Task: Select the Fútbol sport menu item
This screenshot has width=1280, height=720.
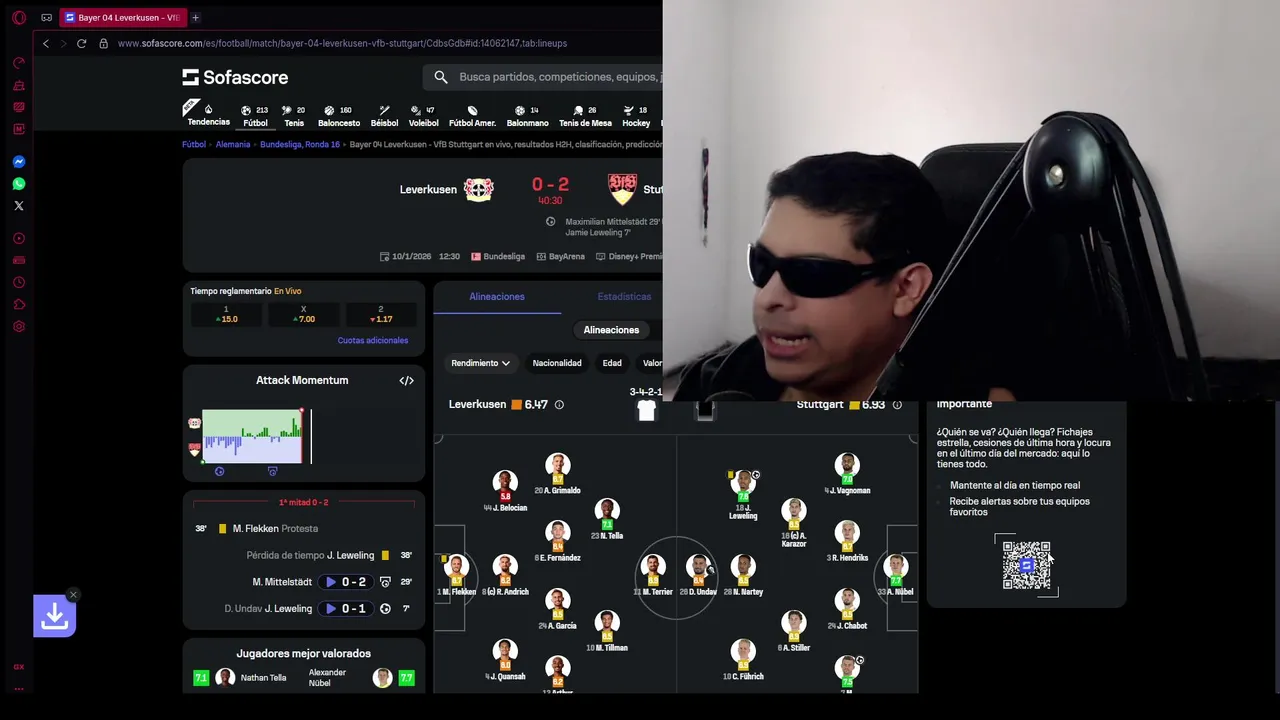Action: (255, 116)
